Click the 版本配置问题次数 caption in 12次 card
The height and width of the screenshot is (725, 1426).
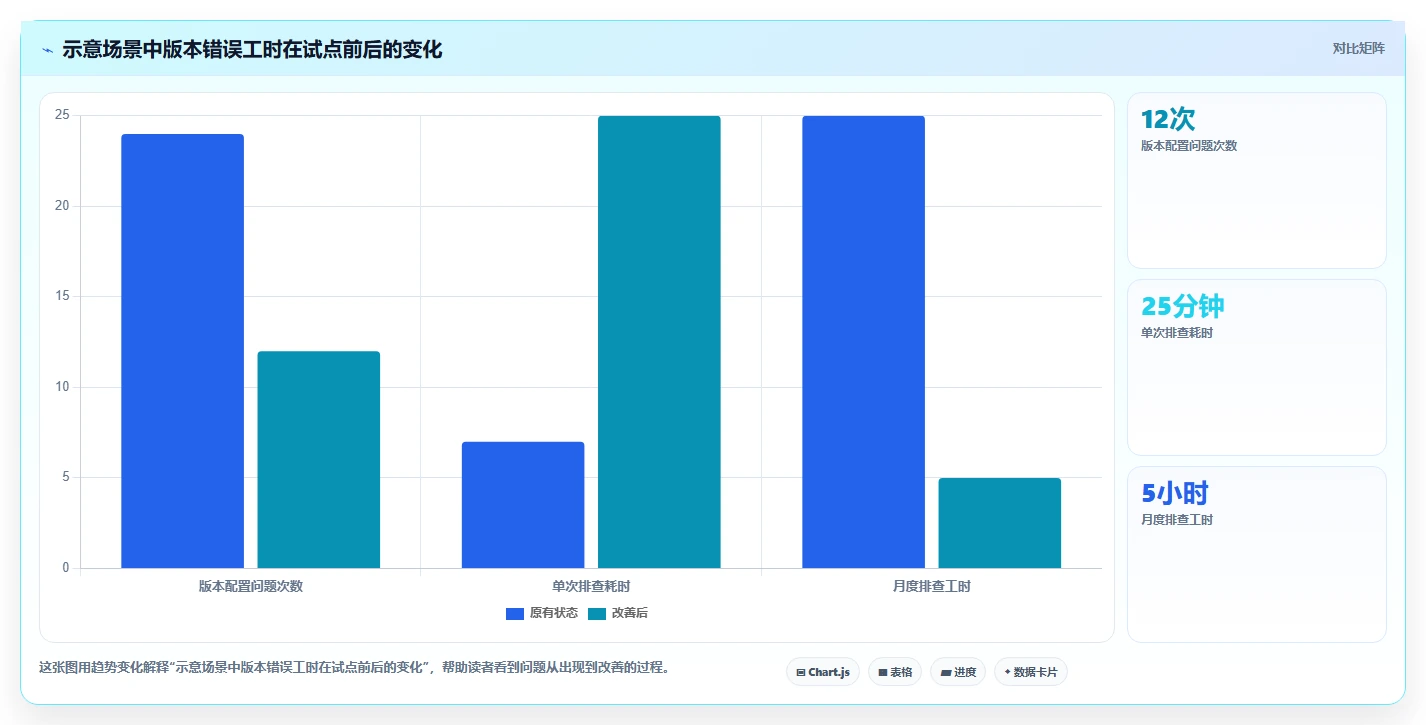point(1189,145)
